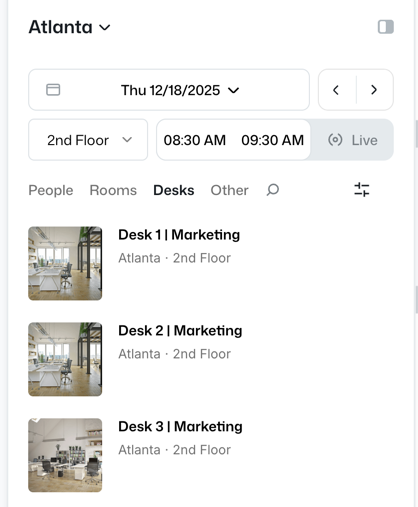Open Desk 3 | Marketing thumbnail
418x507 pixels.
[65, 455]
